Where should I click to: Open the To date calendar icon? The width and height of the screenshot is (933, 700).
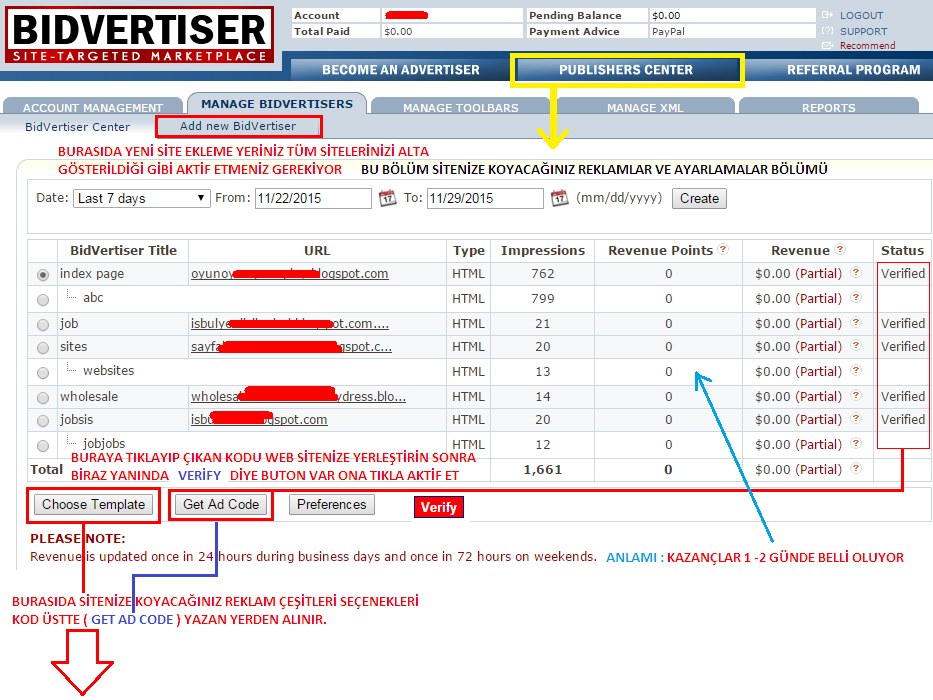pos(559,198)
